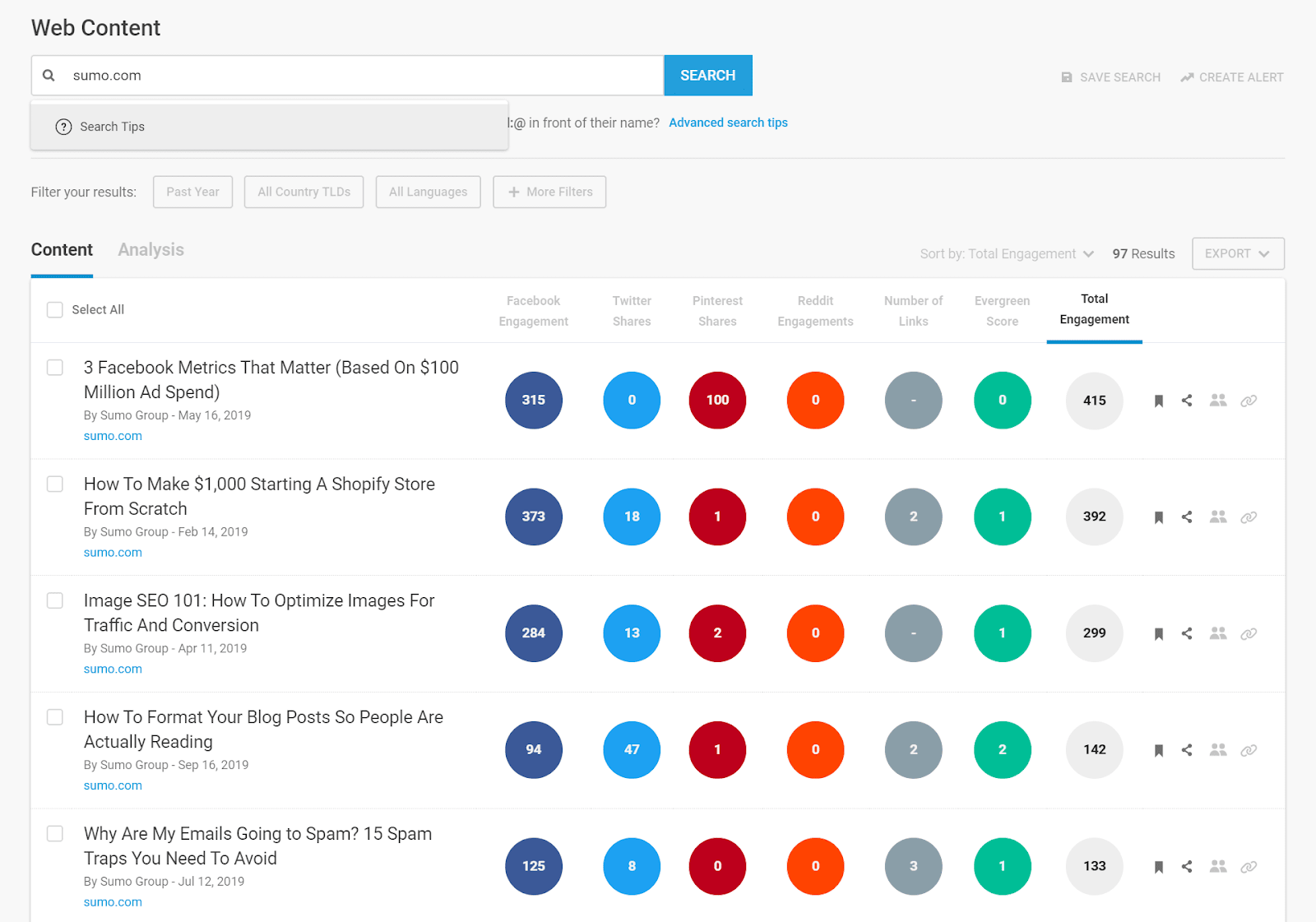1316x922 pixels.
Task: Open the Sort by Total Engagement dropdown
Action: [x=1007, y=254]
